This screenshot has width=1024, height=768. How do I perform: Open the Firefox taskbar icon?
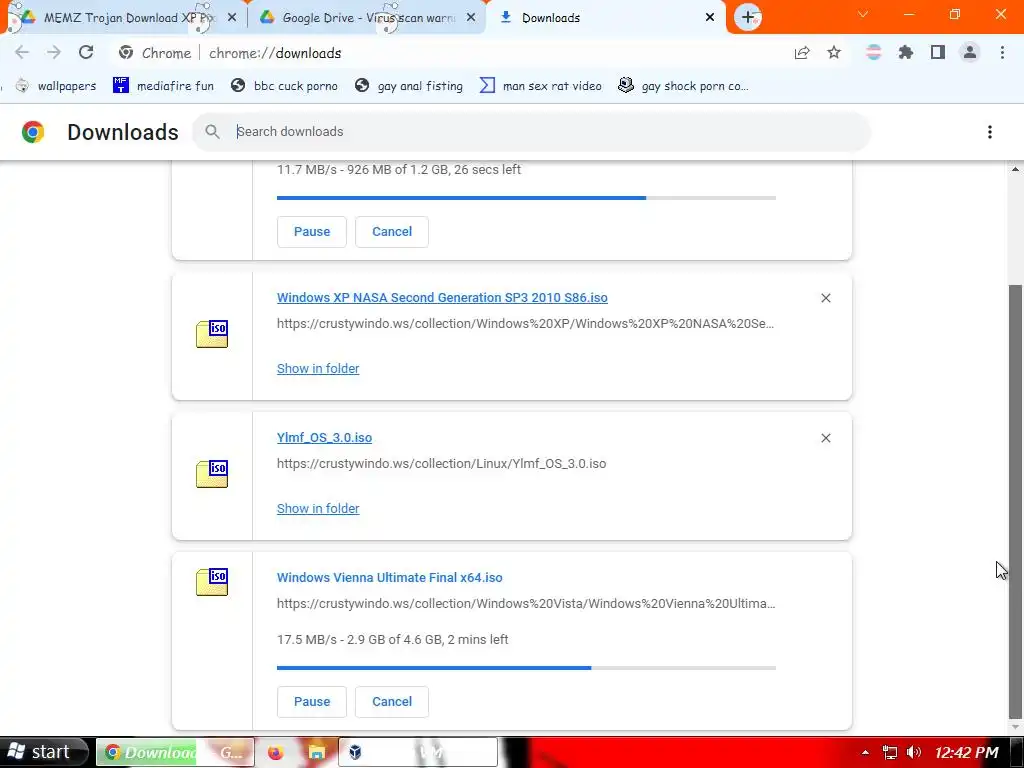[276, 752]
